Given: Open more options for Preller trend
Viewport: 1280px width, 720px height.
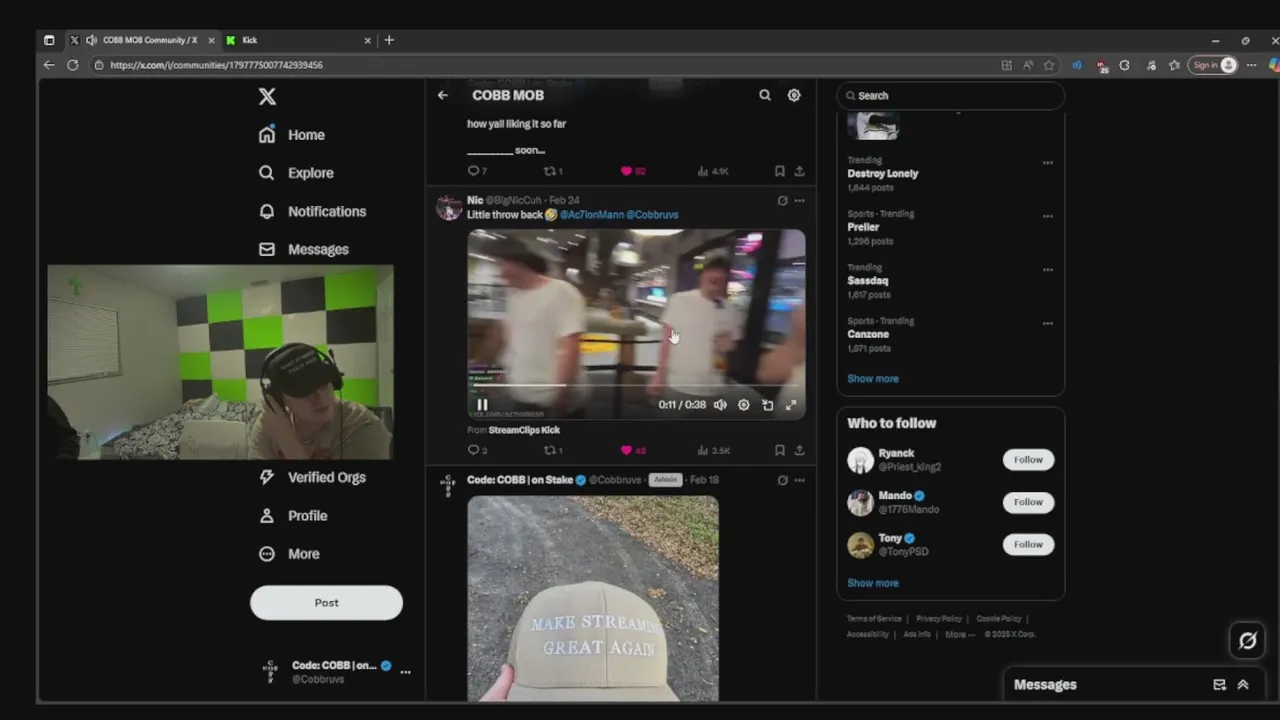Looking at the screenshot, I should pyautogui.click(x=1047, y=216).
